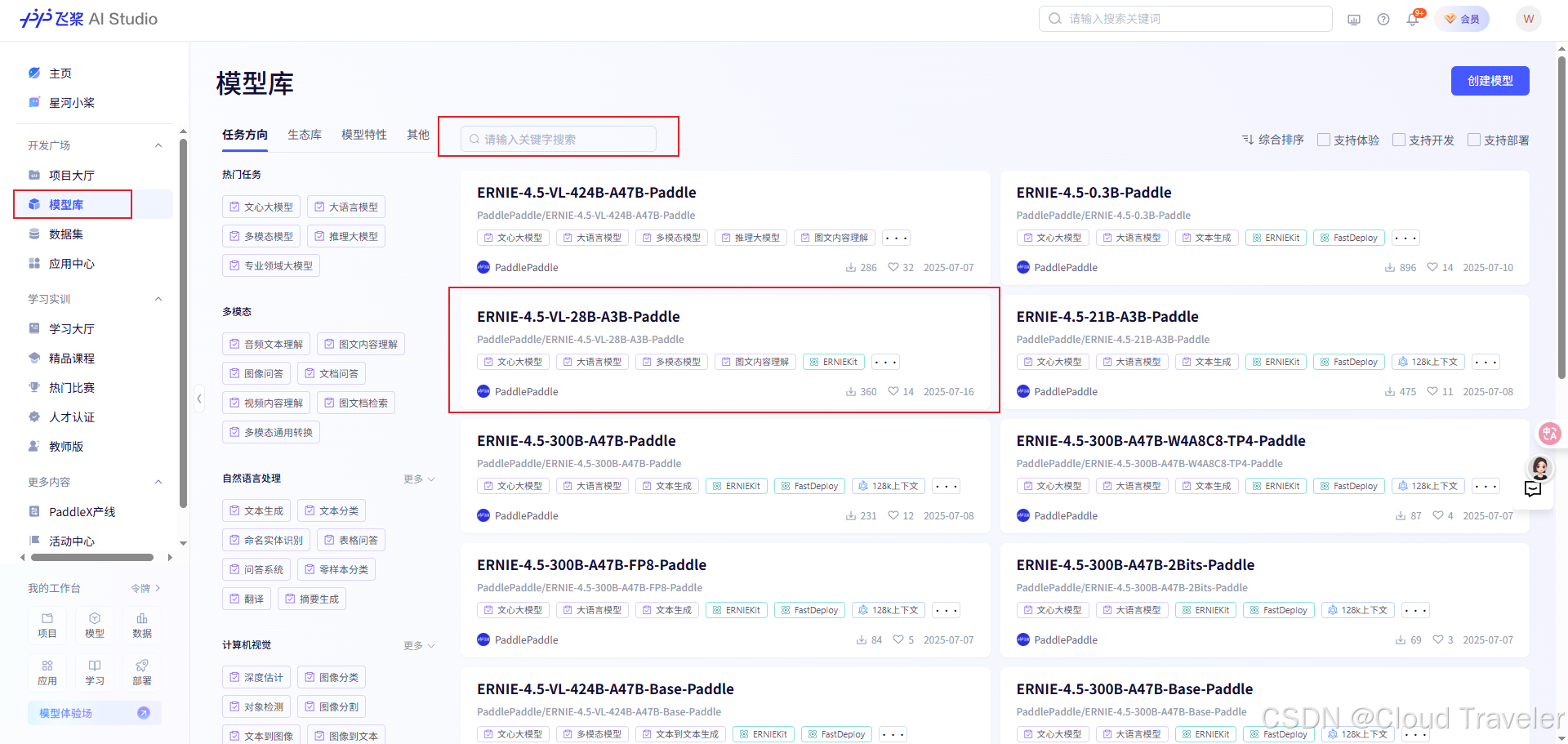Expand more tags on ERNIE-4.5-VL-28B-A3B-Paddle card
Viewport: 1568px width, 744px height.
click(x=885, y=363)
